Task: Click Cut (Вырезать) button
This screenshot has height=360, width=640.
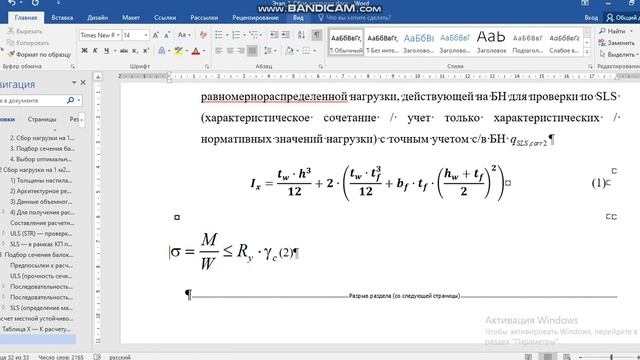Action: click(x=24, y=31)
